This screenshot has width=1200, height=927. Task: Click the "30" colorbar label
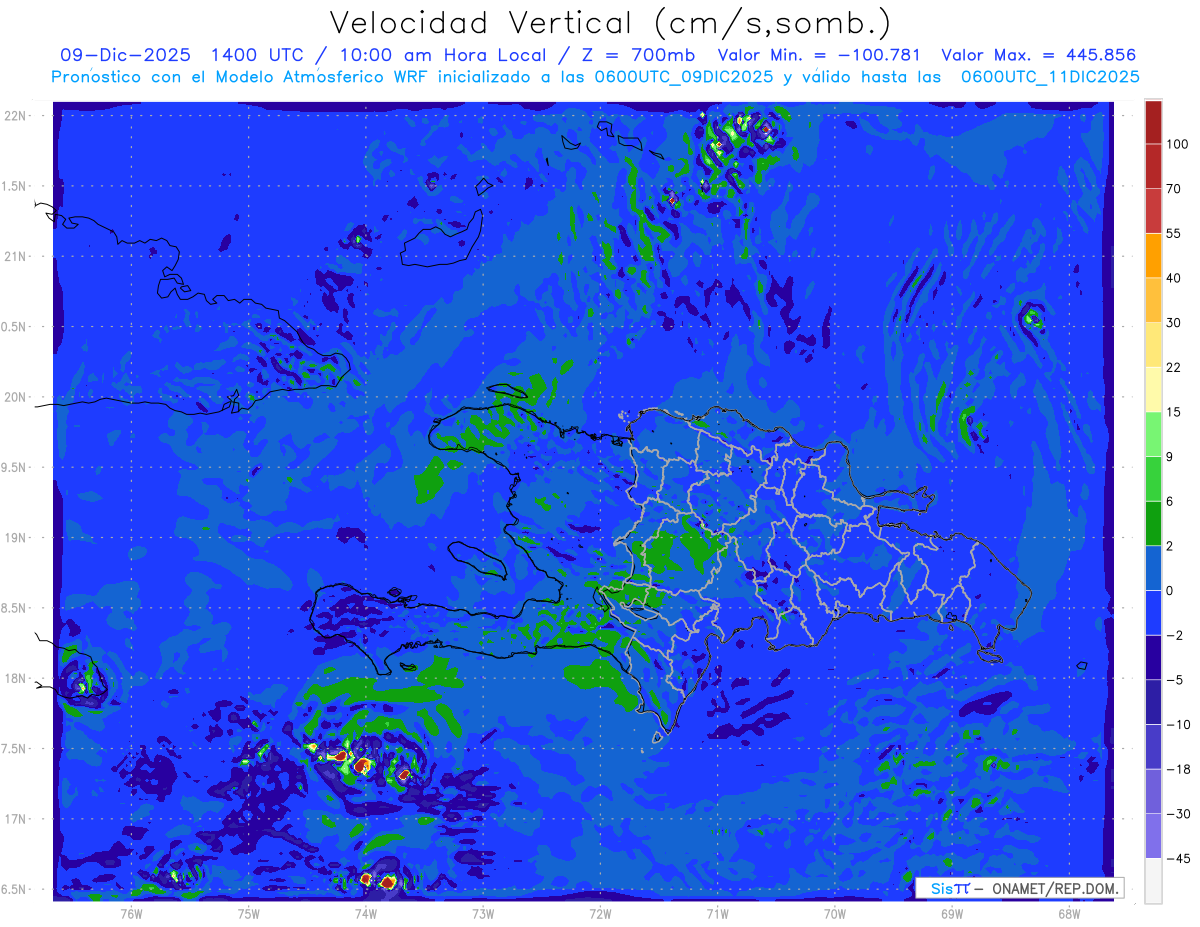1174,323
